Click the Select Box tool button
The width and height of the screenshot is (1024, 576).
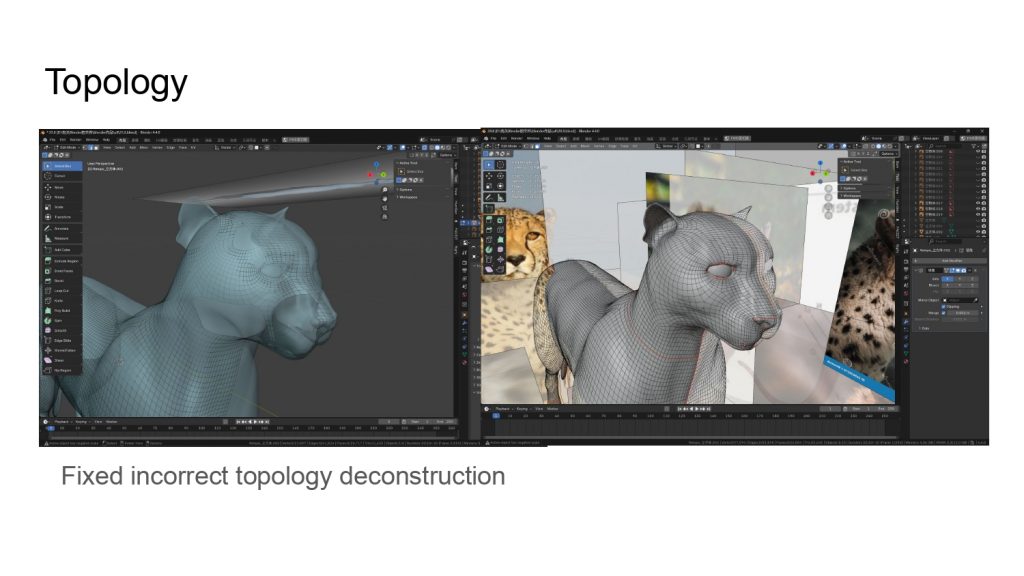click(62, 166)
